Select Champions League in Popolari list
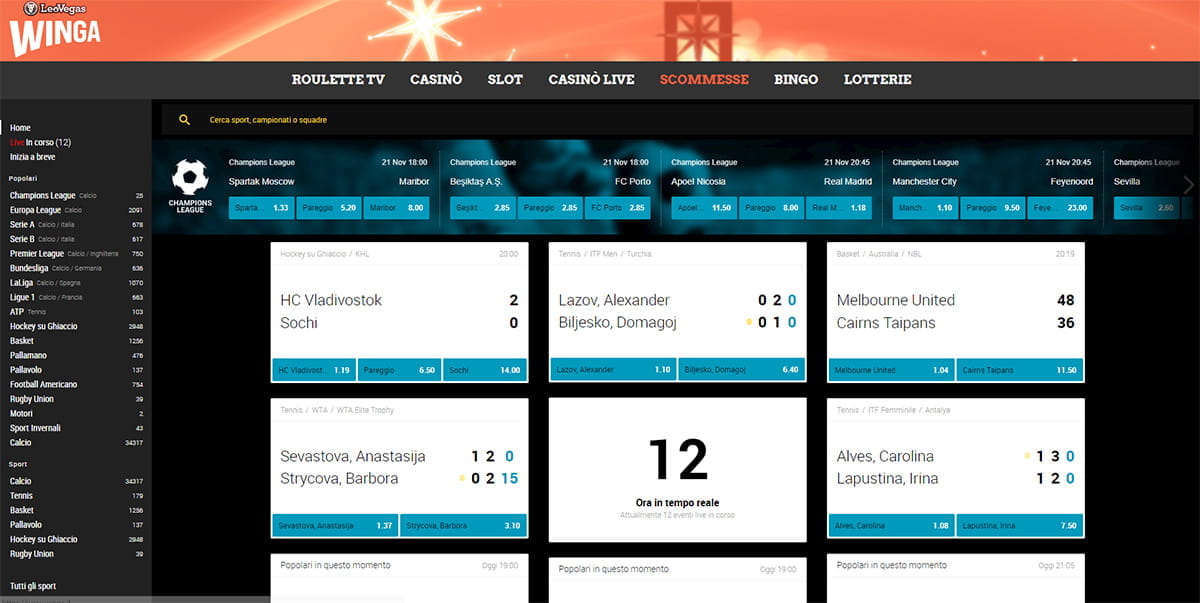 point(76,196)
